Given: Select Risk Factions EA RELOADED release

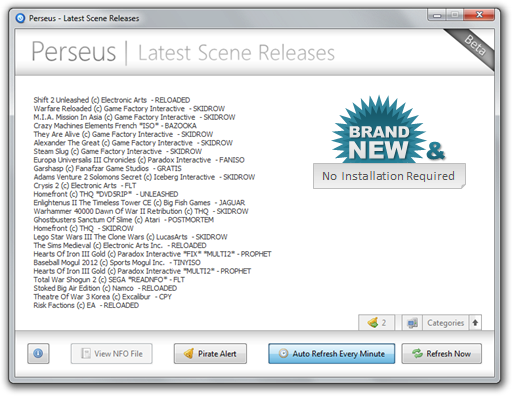Looking at the screenshot, I should pos(86,305).
